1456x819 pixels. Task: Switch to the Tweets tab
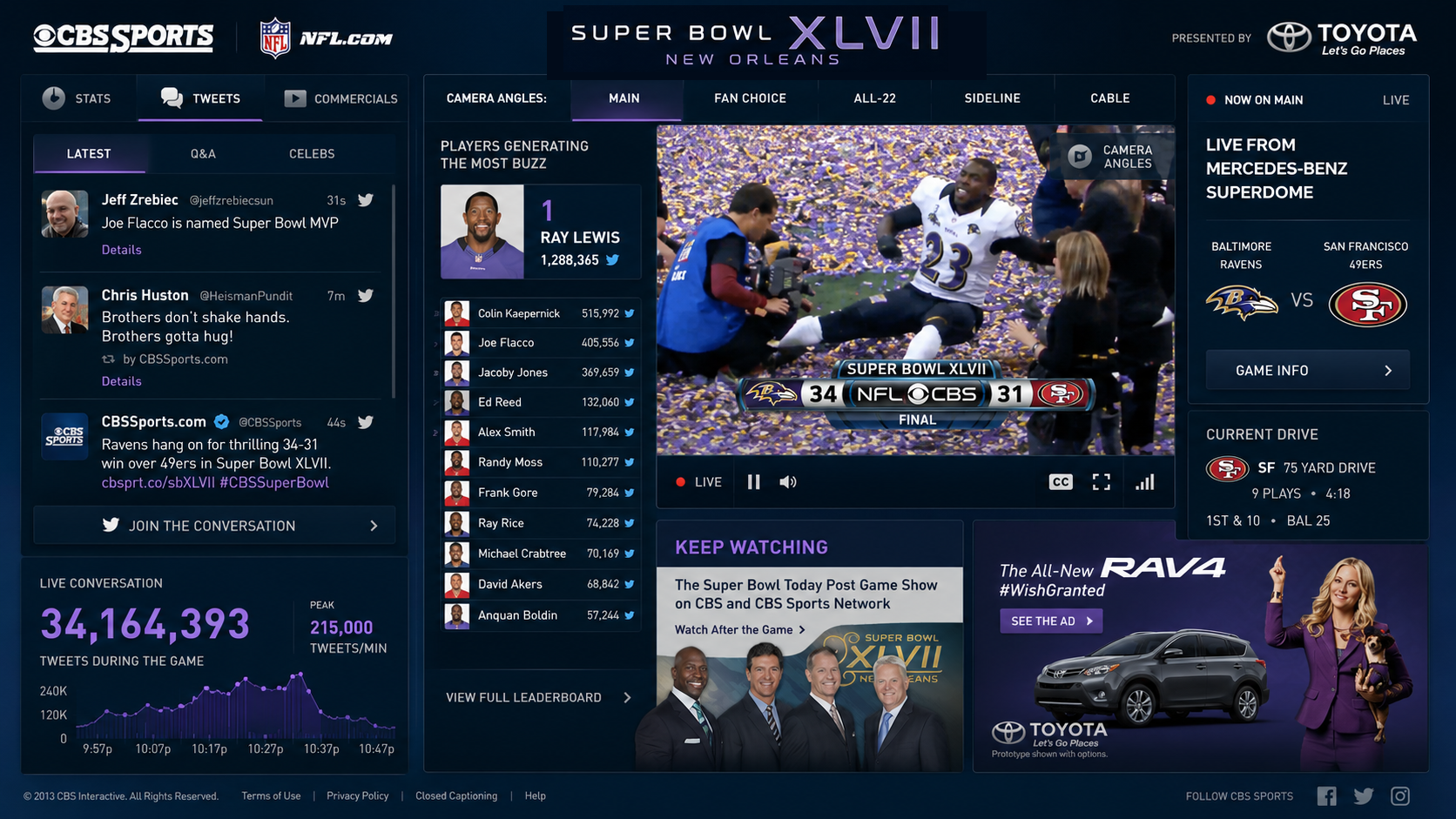[x=200, y=98]
